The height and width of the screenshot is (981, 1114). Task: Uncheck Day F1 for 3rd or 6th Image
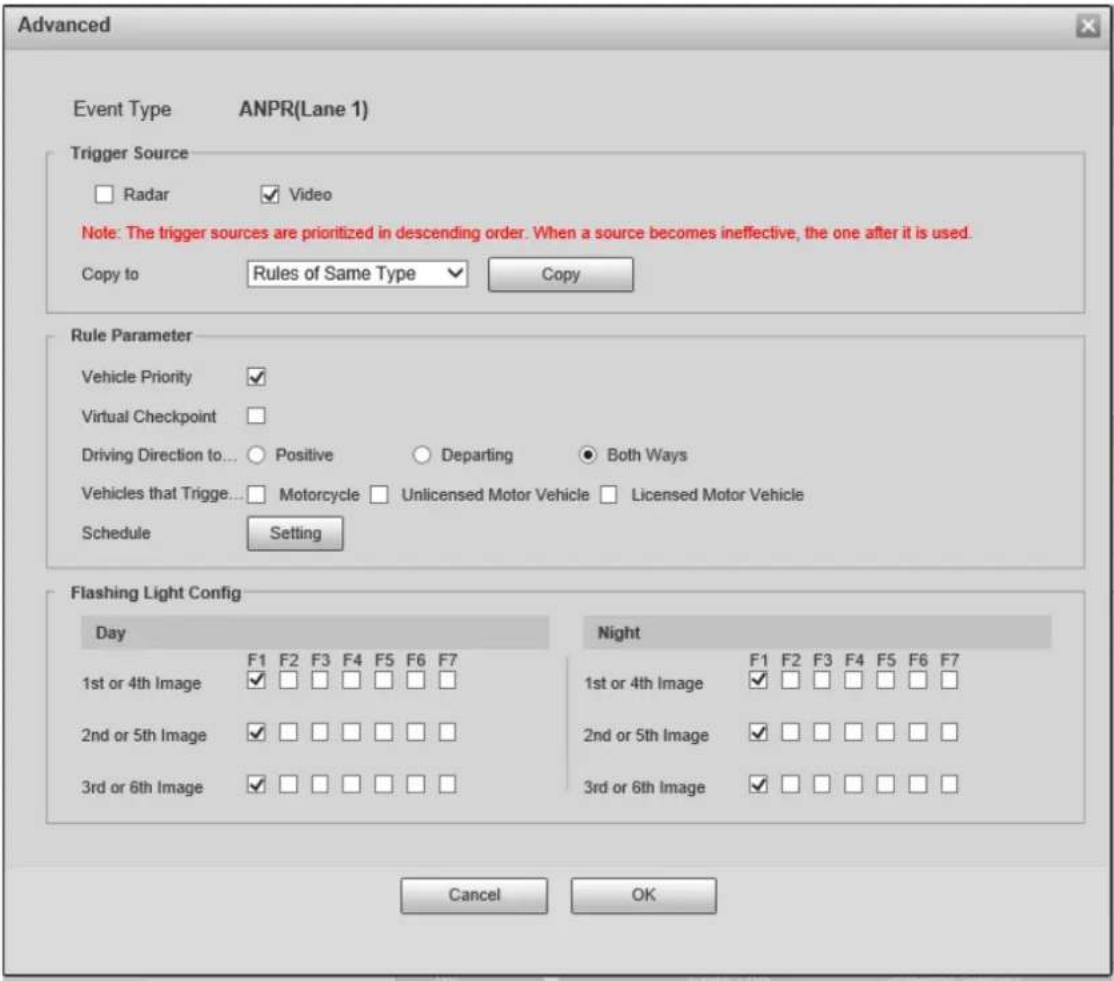tap(256, 784)
